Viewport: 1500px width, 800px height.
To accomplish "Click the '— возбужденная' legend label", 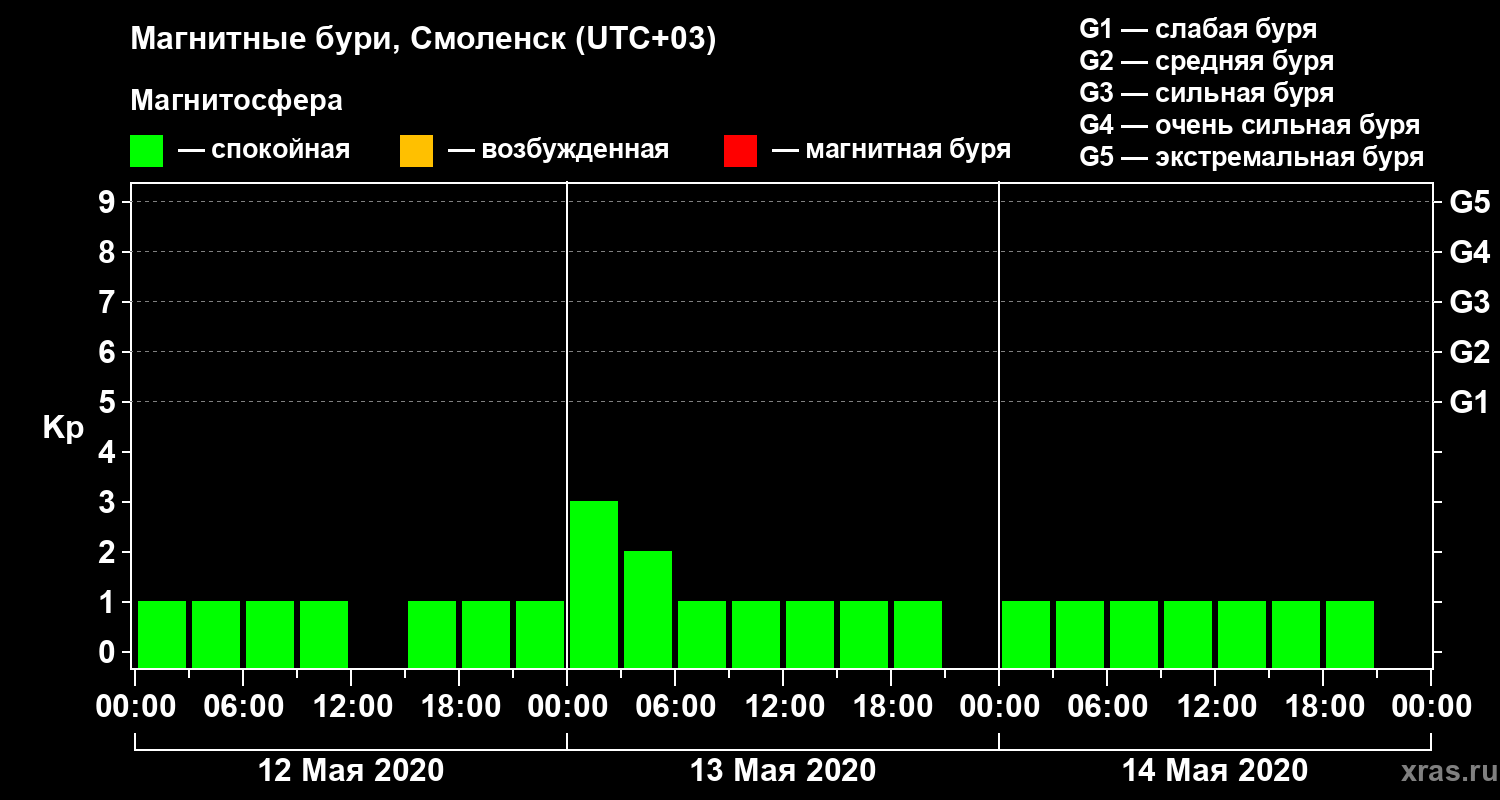I will point(558,151).
